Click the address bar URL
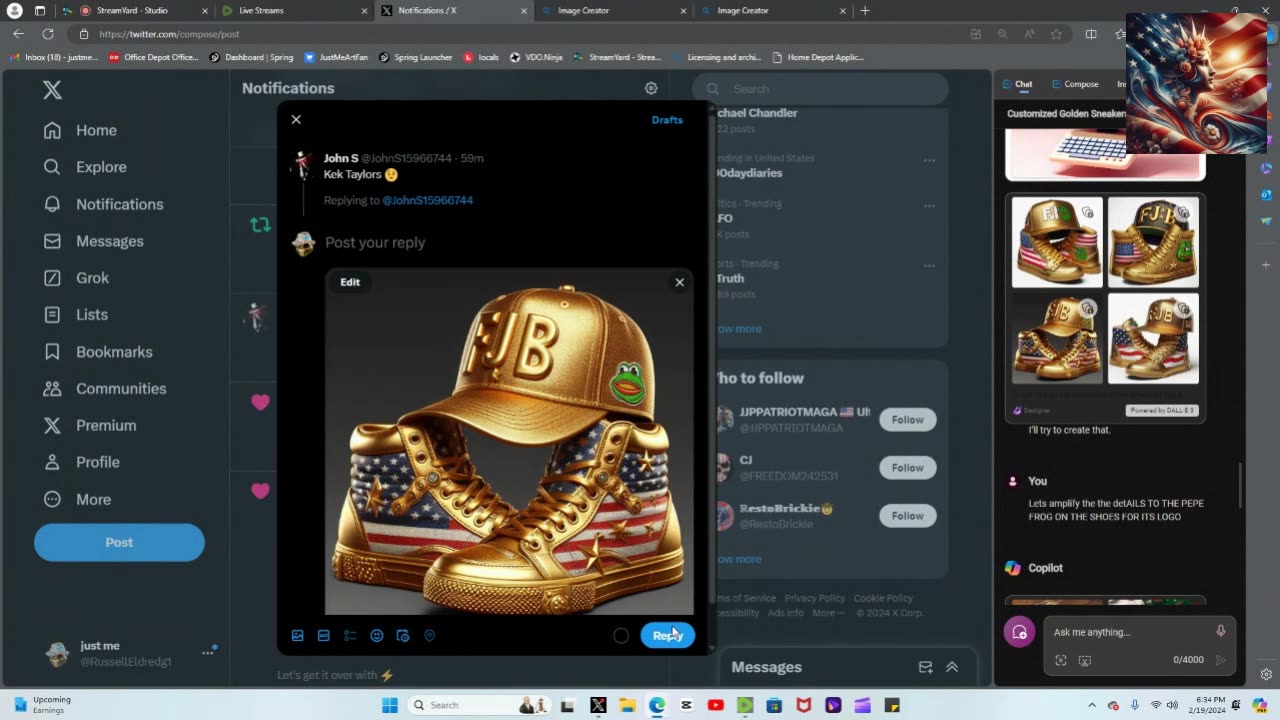This screenshot has height=720, width=1280. click(x=169, y=34)
